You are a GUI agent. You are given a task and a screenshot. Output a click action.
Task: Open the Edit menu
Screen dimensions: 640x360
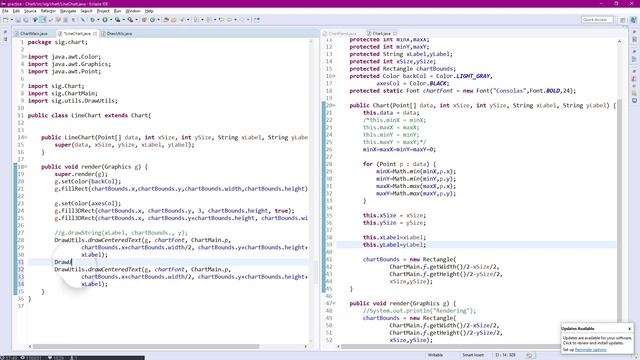pyautogui.click(x=16, y=11)
